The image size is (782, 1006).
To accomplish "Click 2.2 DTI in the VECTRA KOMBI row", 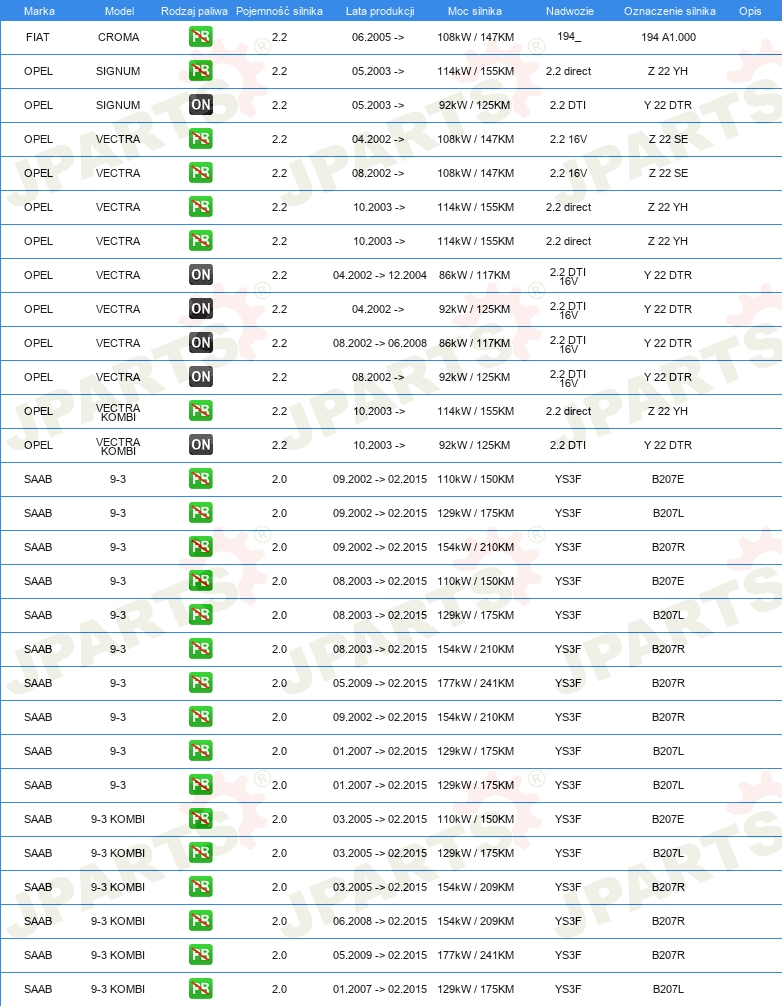I will pos(568,445).
